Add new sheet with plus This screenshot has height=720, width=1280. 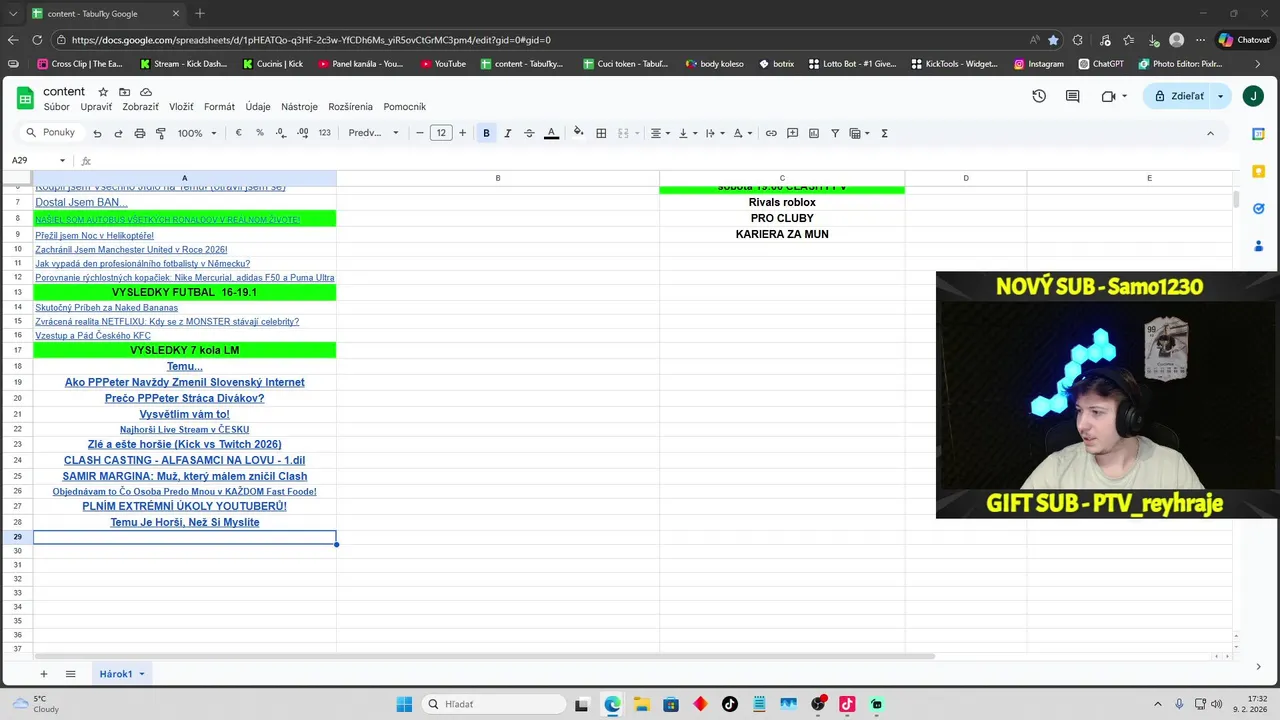(x=43, y=674)
